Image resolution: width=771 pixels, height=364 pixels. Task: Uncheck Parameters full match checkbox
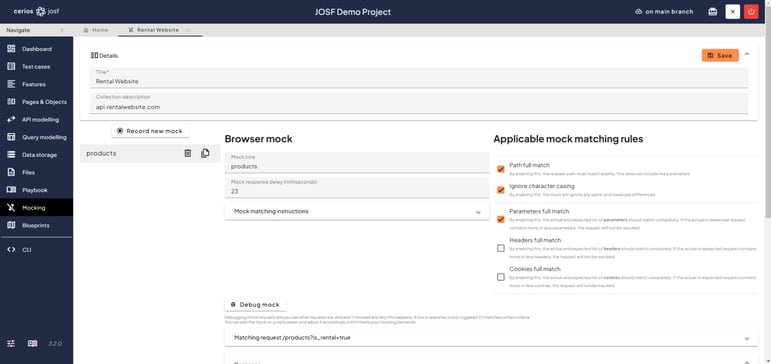pos(501,219)
